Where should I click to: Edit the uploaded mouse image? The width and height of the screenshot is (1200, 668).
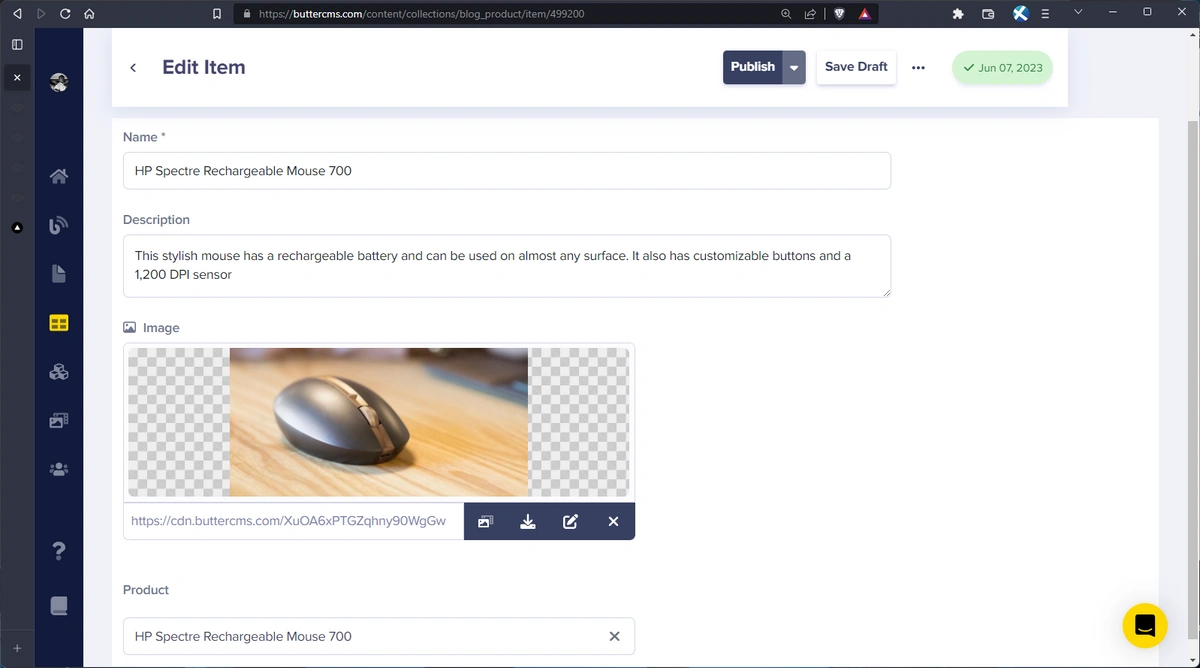coord(570,522)
